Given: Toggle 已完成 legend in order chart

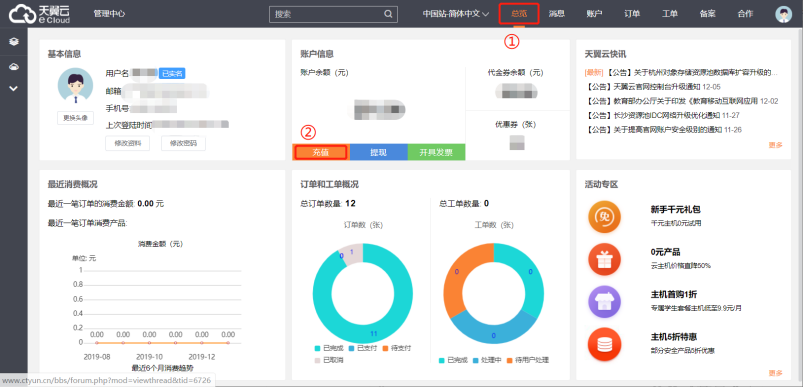Looking at the screenshot, I should [x=329, y=348].
